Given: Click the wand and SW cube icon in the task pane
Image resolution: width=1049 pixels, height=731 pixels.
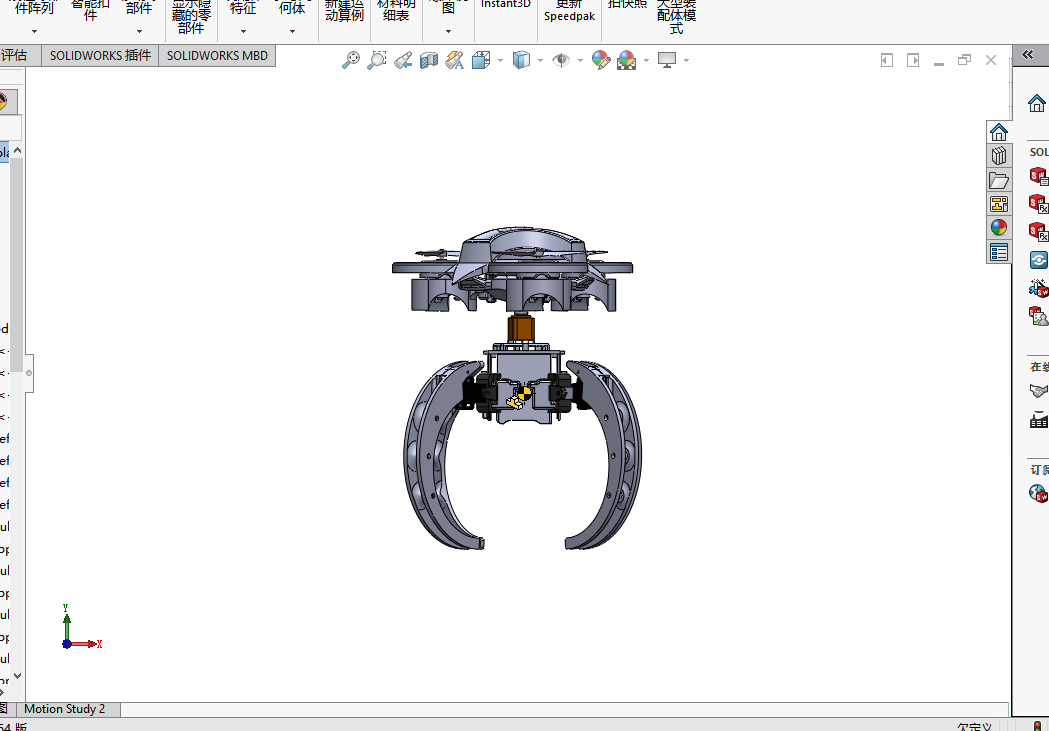Looking at the screenshot, I should (x=1038, y=288).
